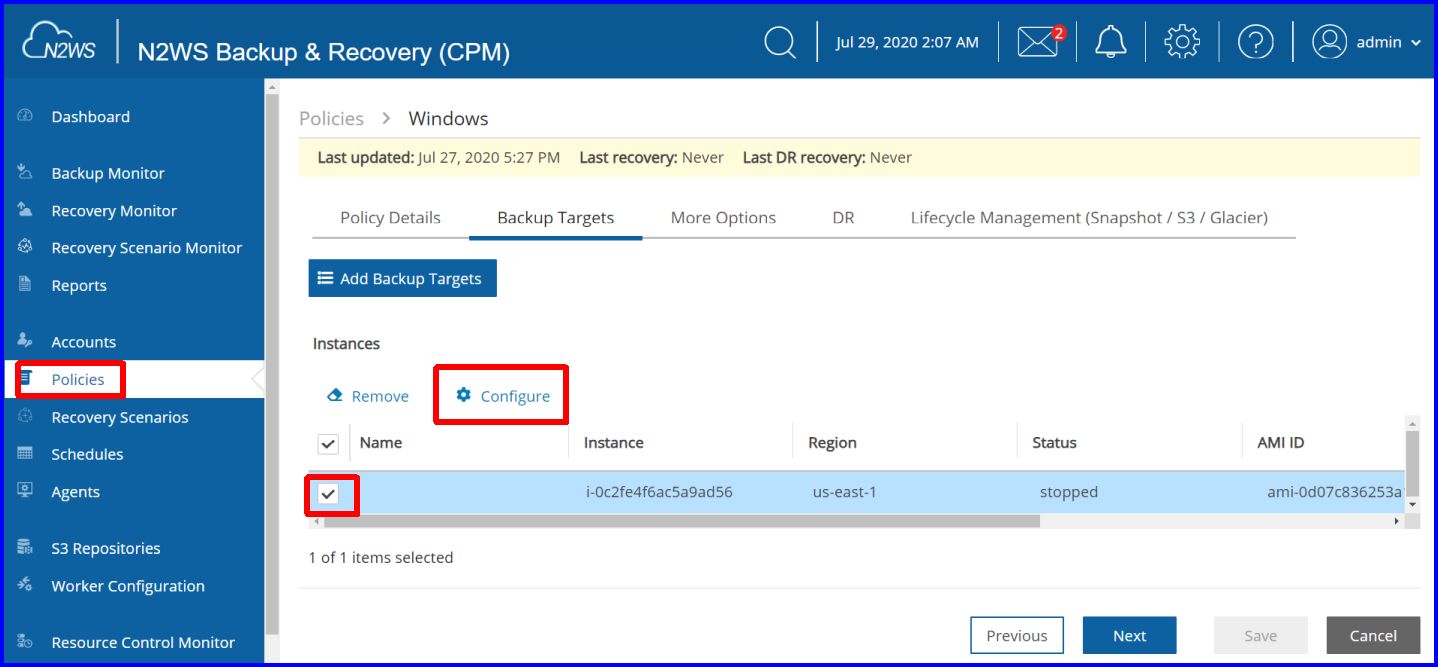Open Recovery Scenarios in the sidebar
The width and height of the screenshot is (1438, 667).
click(120, 417)
